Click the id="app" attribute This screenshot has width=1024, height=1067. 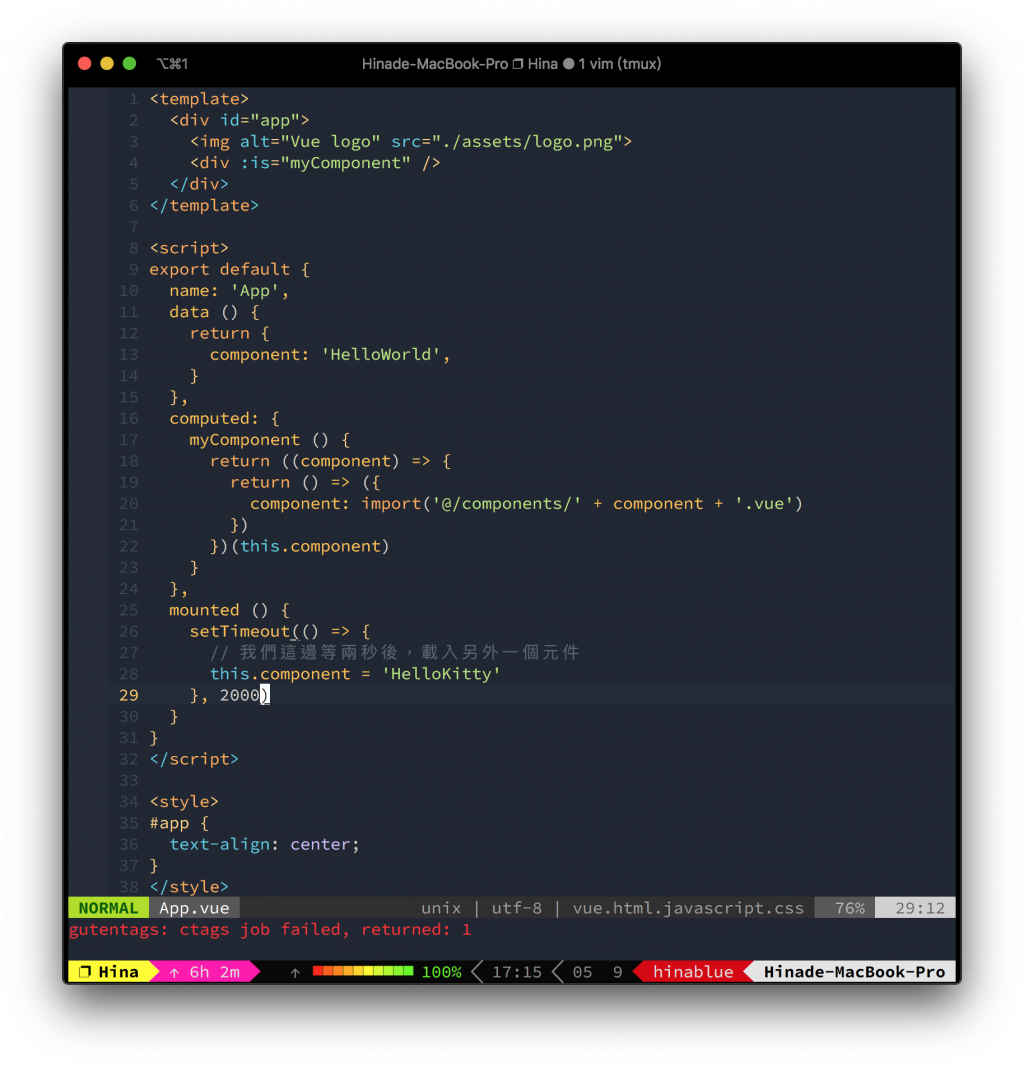pyautogui.click(x=260, y=120)
